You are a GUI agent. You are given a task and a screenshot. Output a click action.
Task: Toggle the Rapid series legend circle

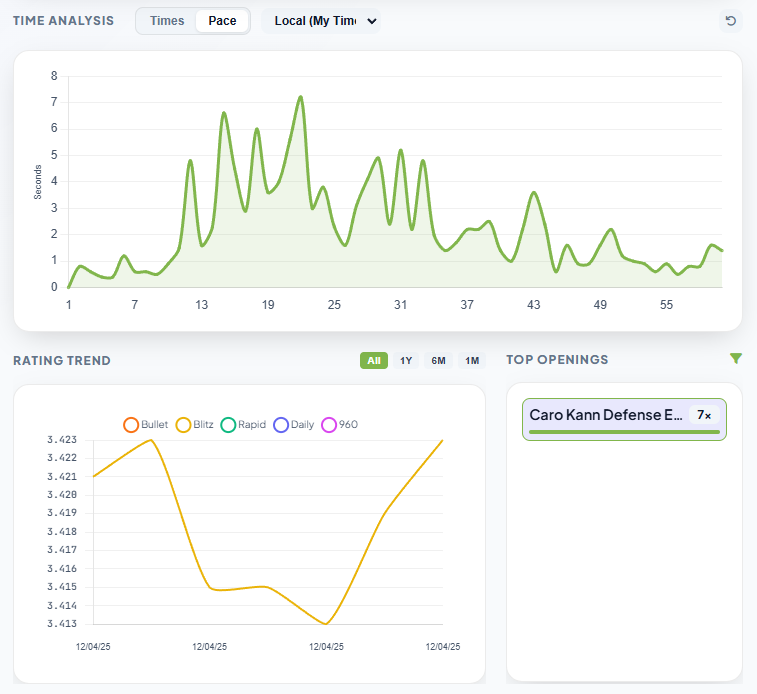click(228, 425)
